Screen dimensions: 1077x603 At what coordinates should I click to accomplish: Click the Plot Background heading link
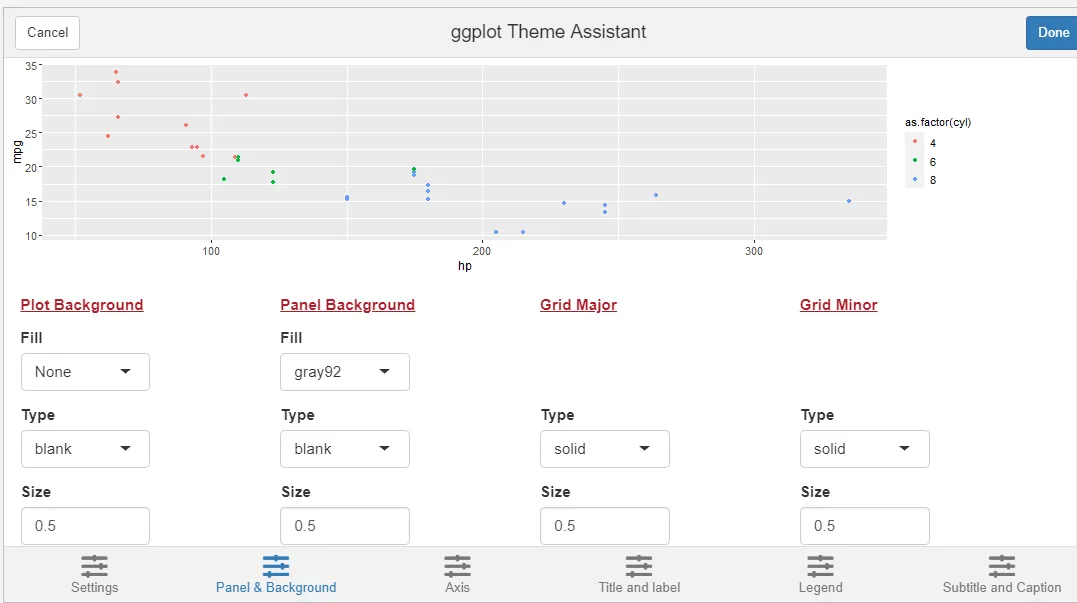tap(82, 305)
